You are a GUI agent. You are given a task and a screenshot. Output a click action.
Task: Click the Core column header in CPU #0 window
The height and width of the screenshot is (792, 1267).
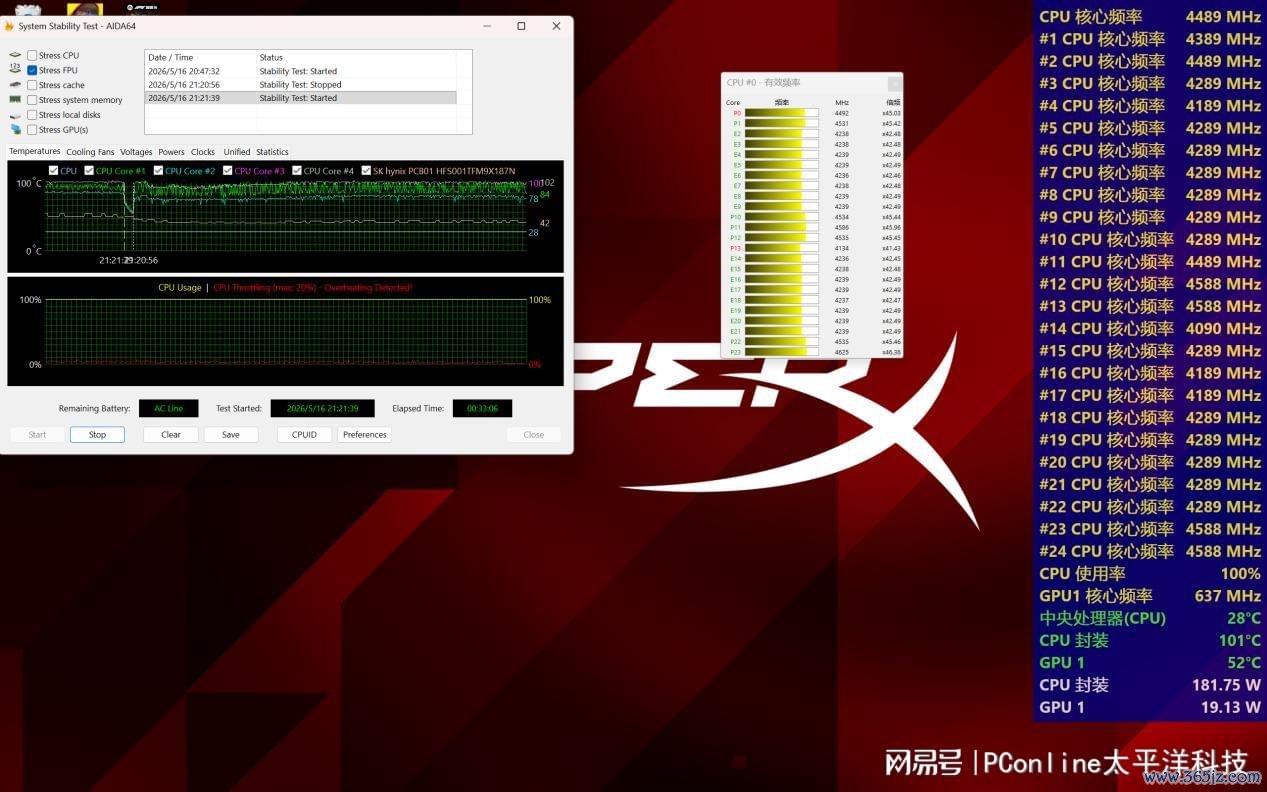(733, 102)
